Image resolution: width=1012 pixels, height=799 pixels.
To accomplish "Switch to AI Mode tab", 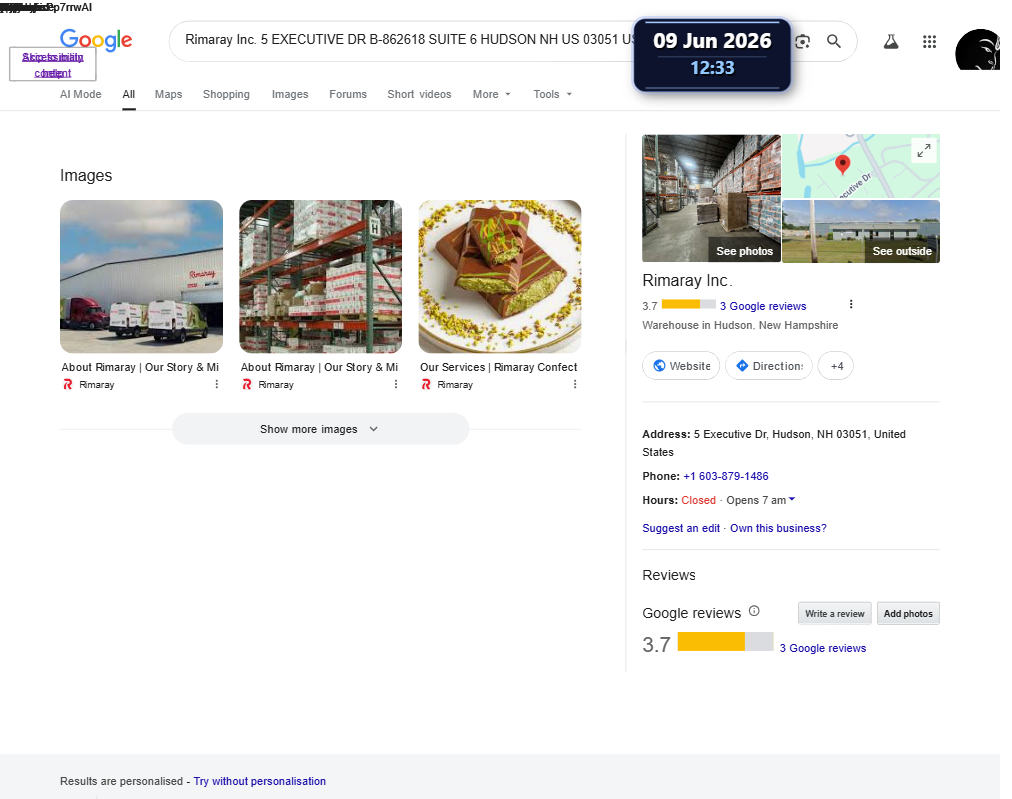I will (81, 94).
